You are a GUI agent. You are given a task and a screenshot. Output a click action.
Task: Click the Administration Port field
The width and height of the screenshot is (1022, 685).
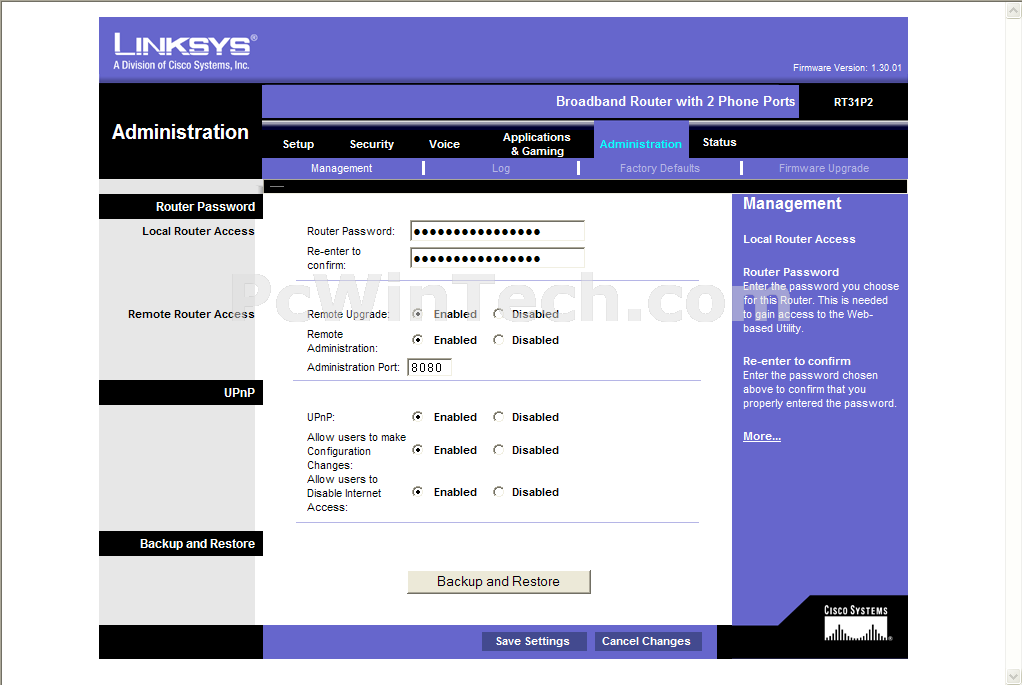(430, 368)
